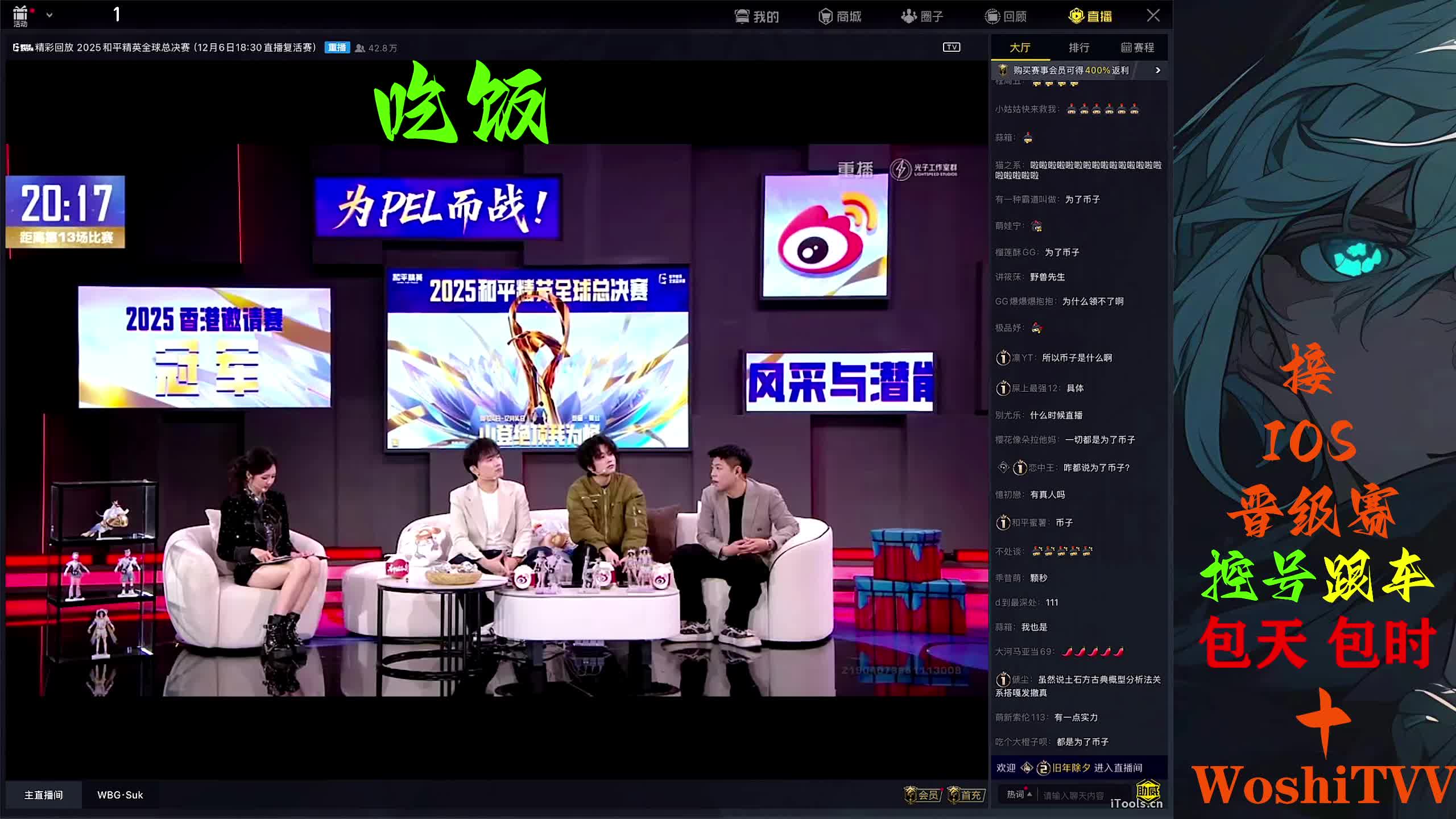1456x819 pixels.
Task: Switch to the 排行 tab
Action: (1078, 48)
